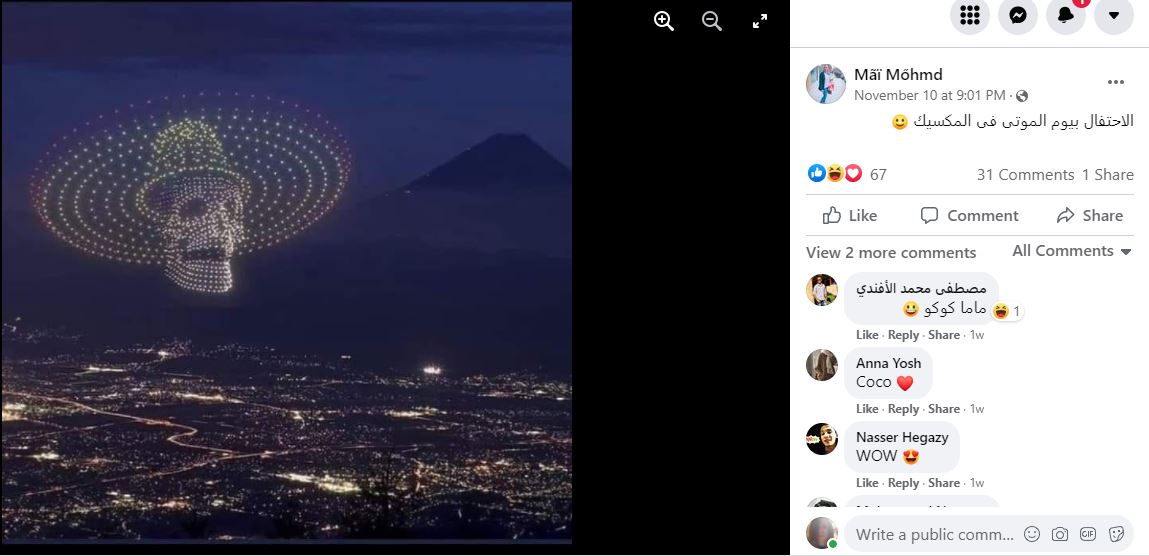Open Mäï Môhmd's profile

(898, 74)
